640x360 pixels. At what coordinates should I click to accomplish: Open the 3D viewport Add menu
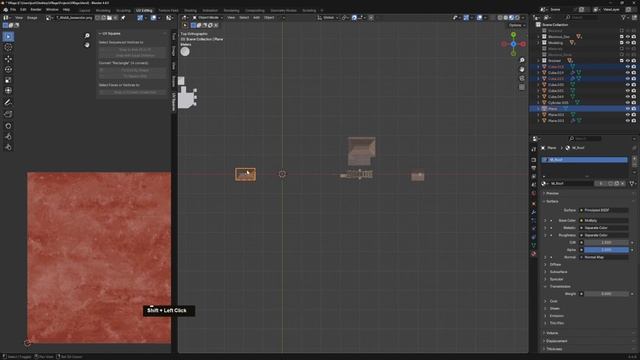point(256,18)
